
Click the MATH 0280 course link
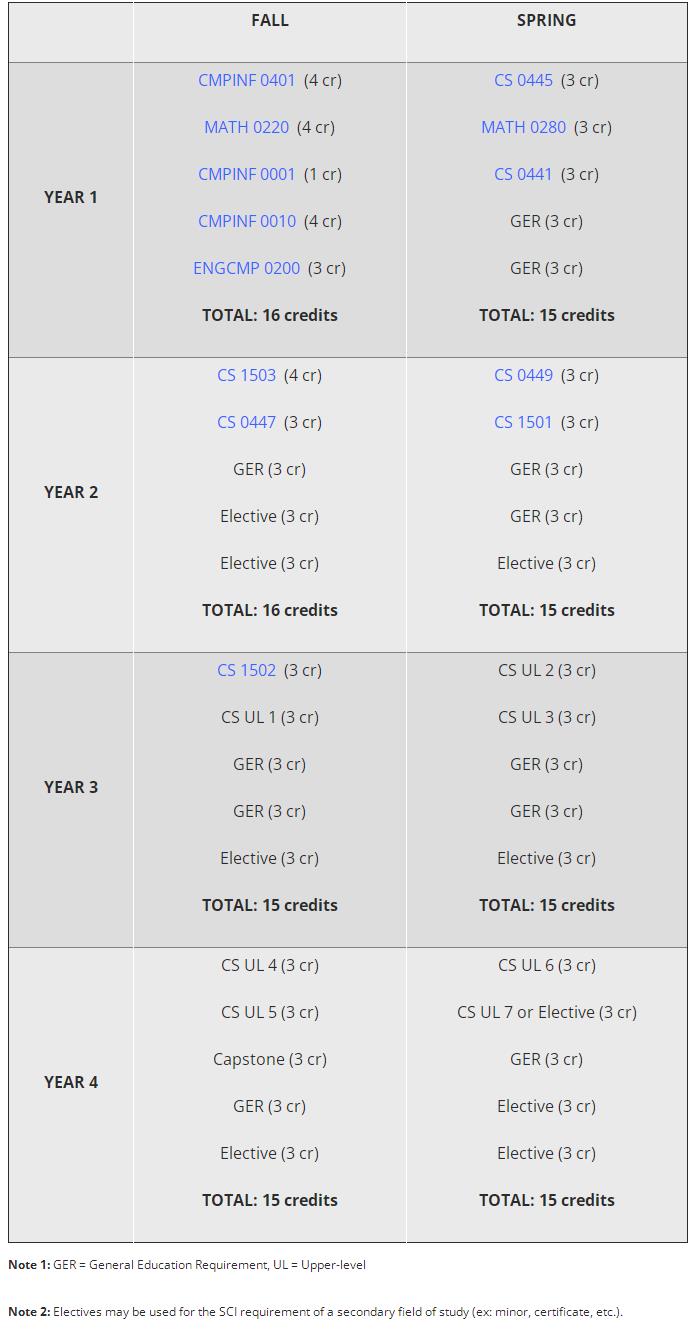523,127
